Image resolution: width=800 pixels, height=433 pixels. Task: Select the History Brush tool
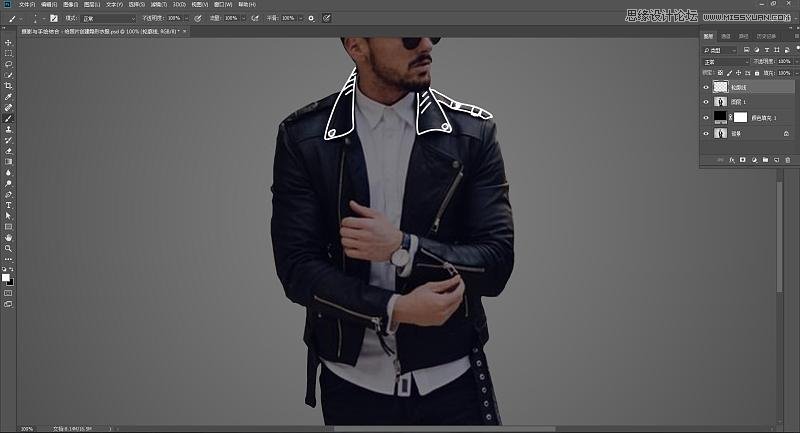click(x=8, y=140)
